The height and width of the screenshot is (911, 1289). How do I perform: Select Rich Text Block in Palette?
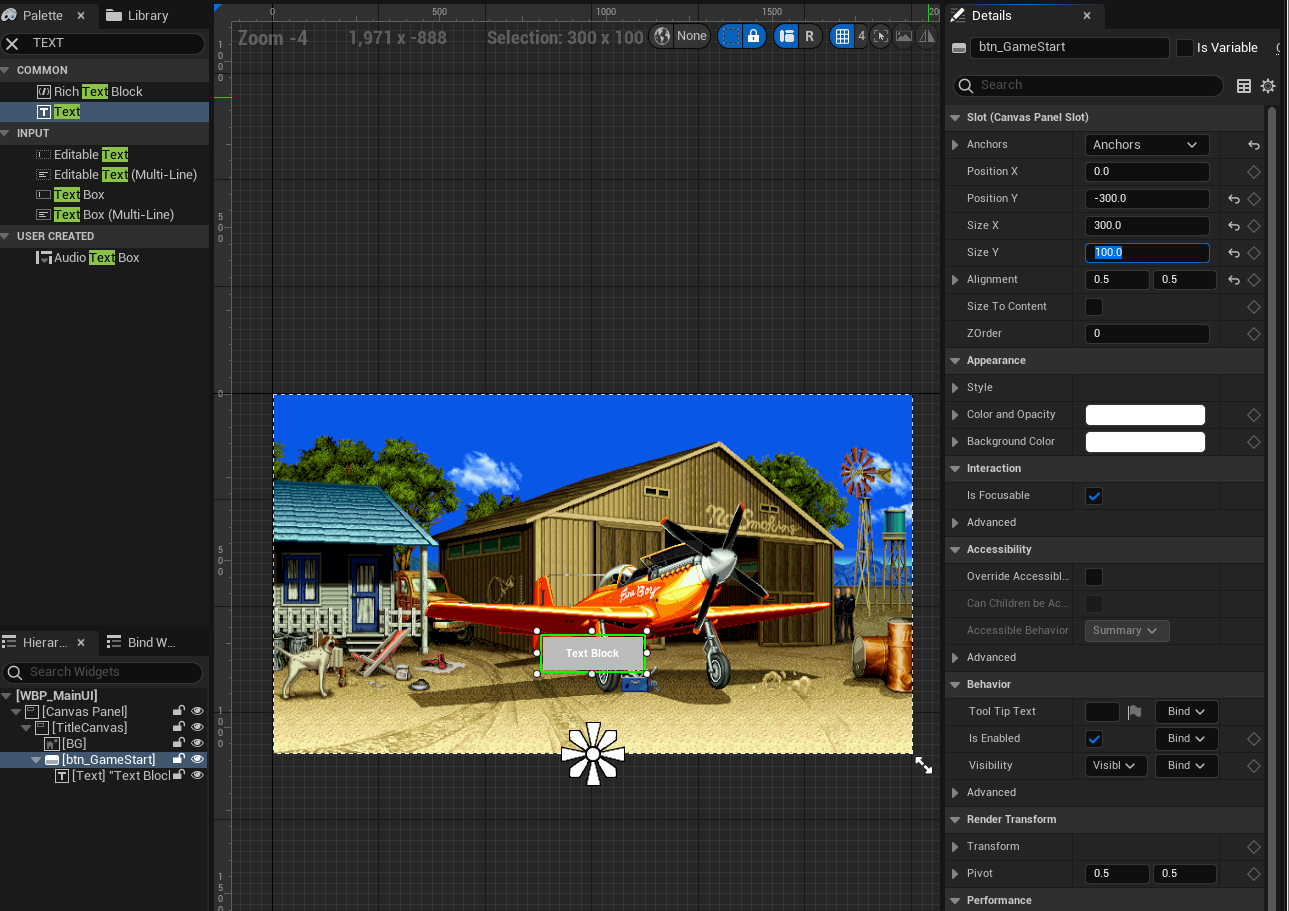click(x=98, y=91)
